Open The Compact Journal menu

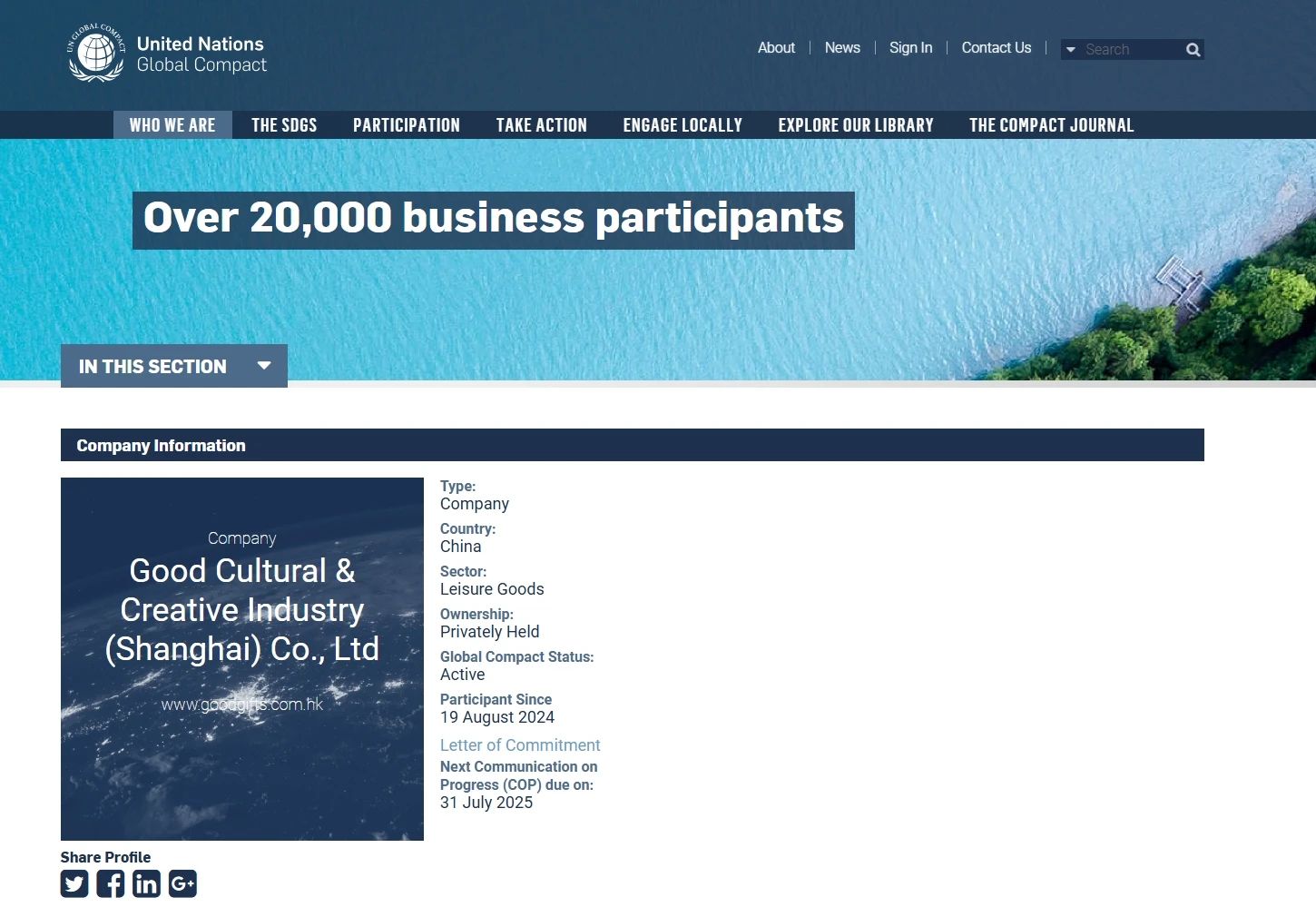[x=1052, y=125]
